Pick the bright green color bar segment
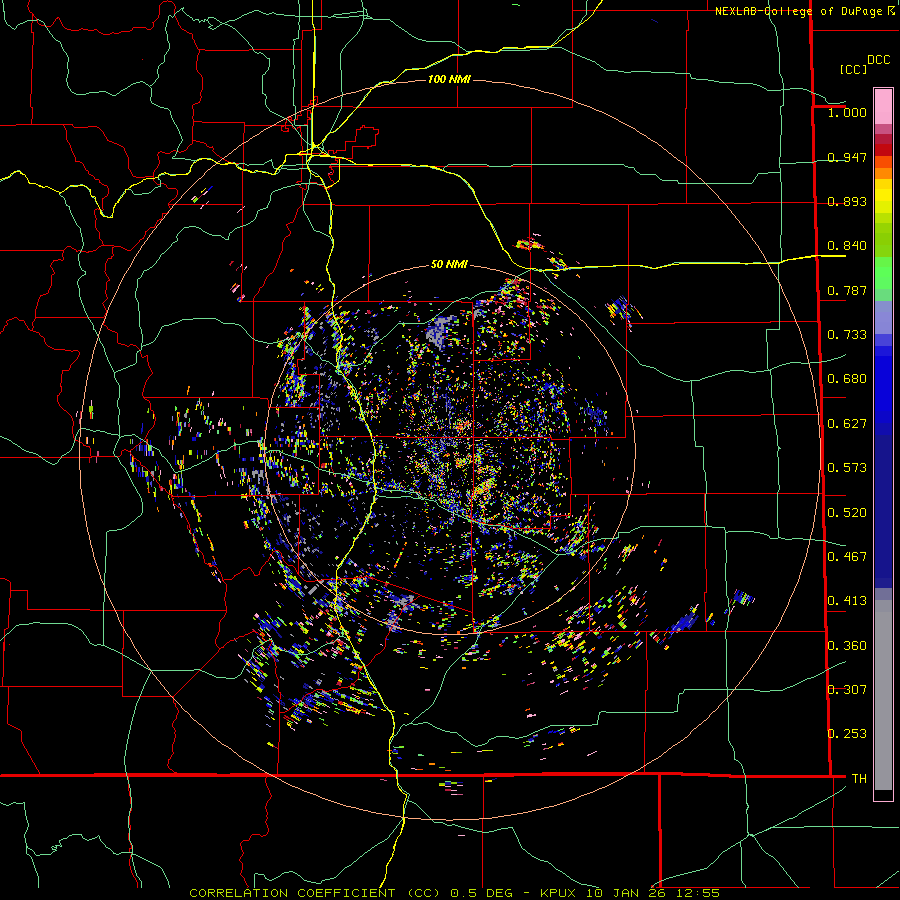900x900 pixels. [x=883, y=273]
